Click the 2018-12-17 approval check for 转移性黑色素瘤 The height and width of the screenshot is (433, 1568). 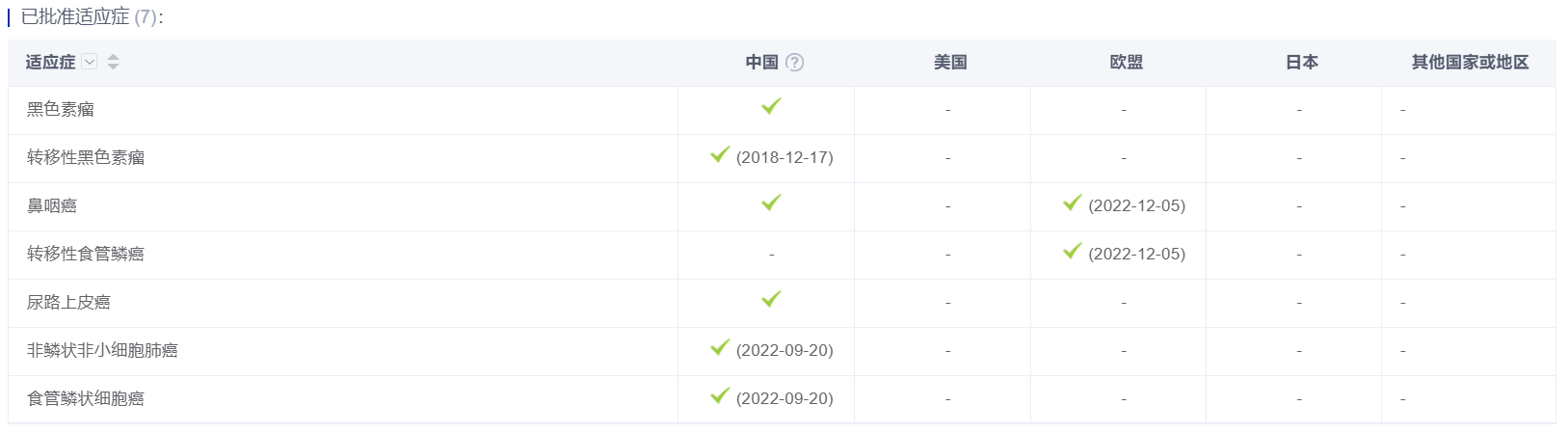pyautogui.click(x=720, y=154)
